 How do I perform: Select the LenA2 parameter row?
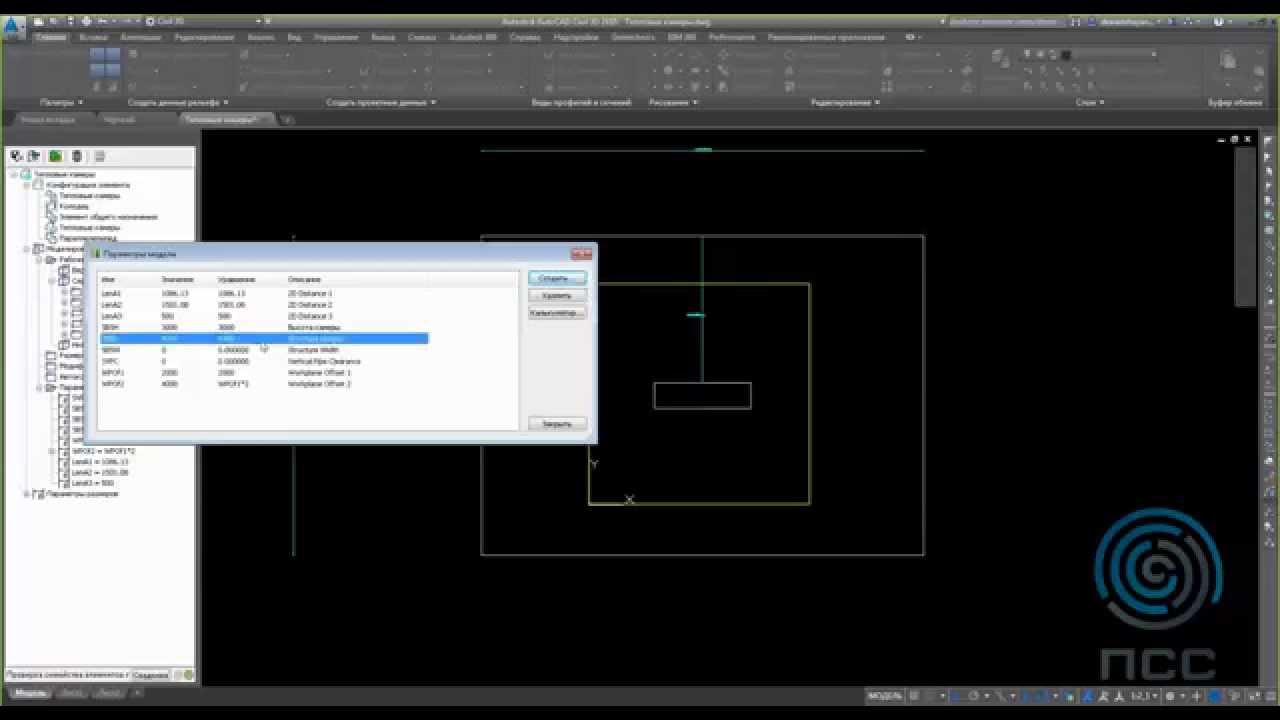tap(264, 305)
